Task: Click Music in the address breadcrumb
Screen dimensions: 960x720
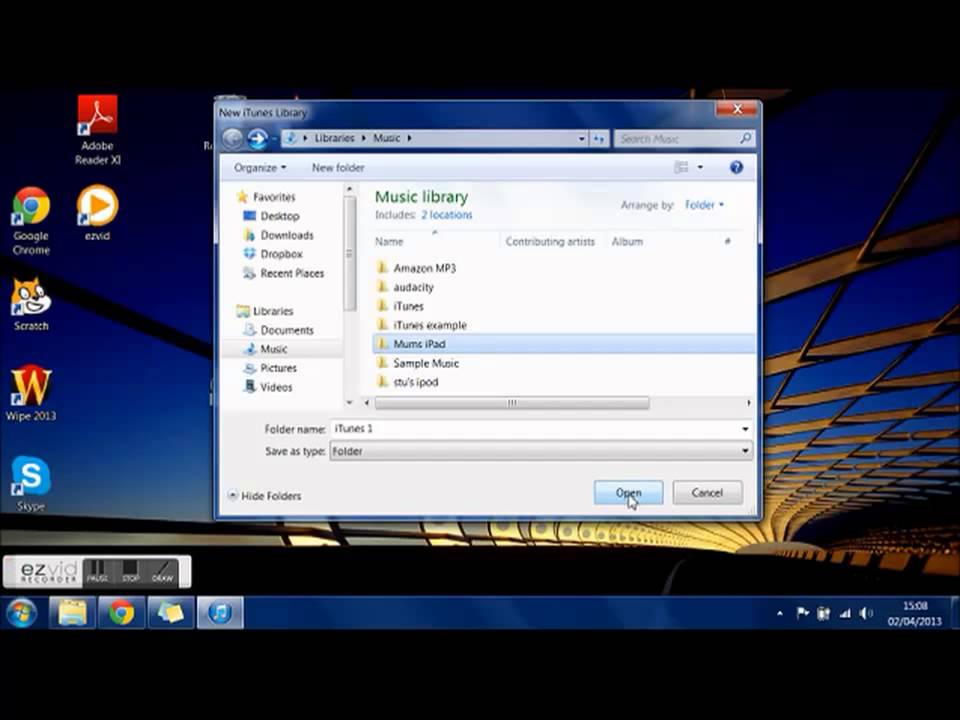Action: click(x=386, y=138)
